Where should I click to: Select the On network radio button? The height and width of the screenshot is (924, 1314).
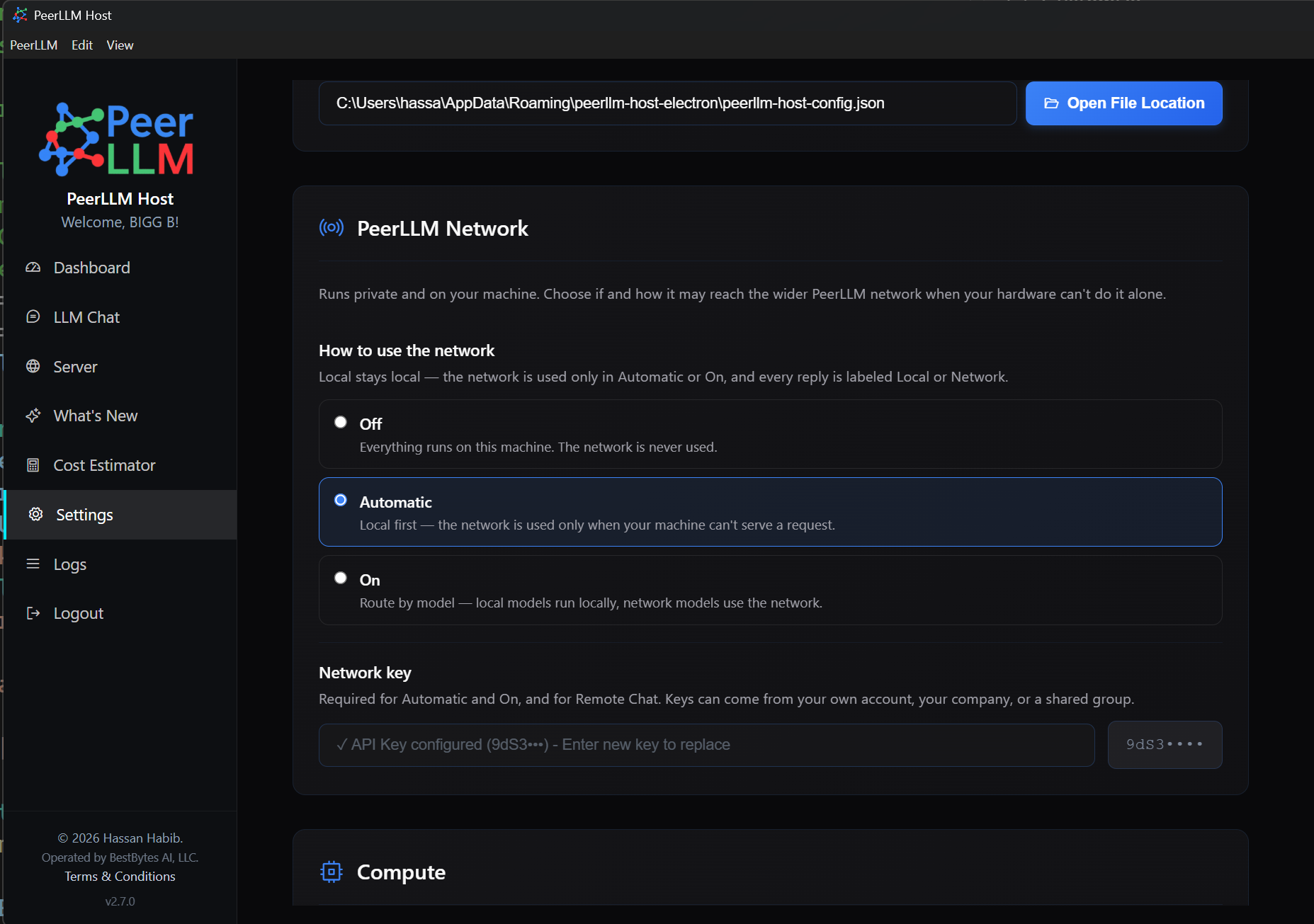tap(341, 578)
